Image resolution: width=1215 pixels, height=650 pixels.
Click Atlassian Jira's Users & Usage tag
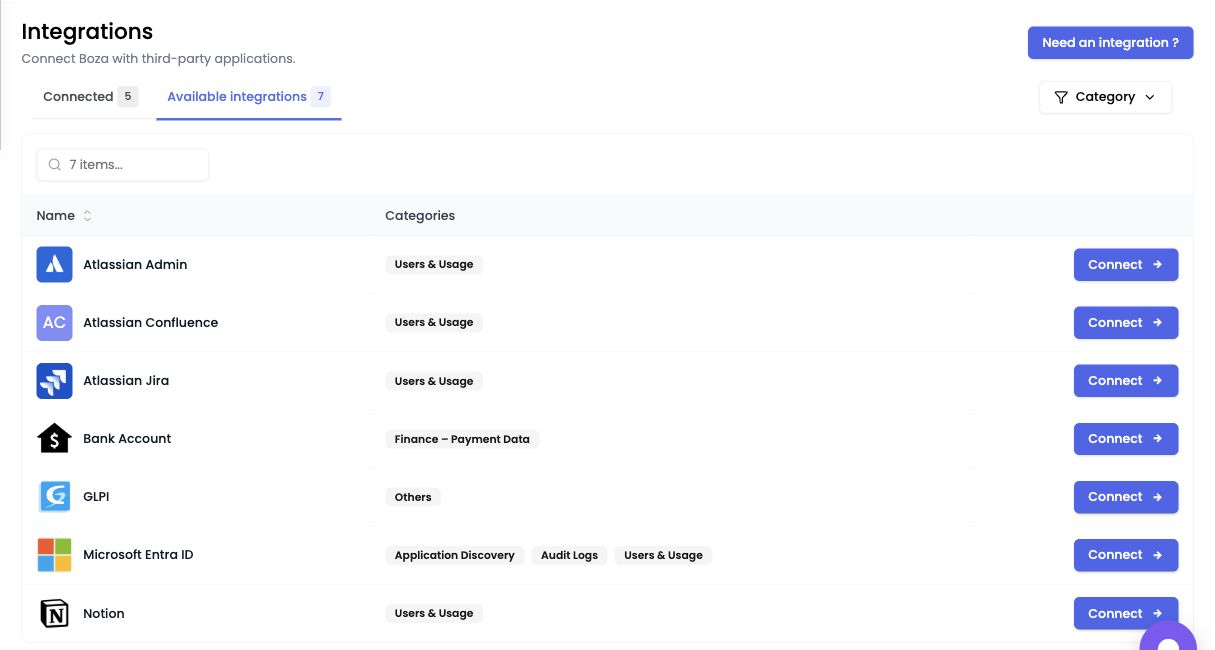click(434, 381)
